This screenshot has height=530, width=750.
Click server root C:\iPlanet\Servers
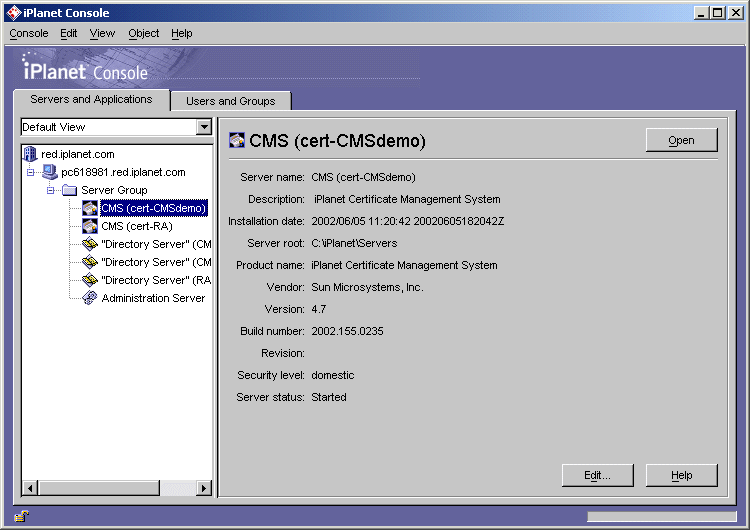point(354,243)
